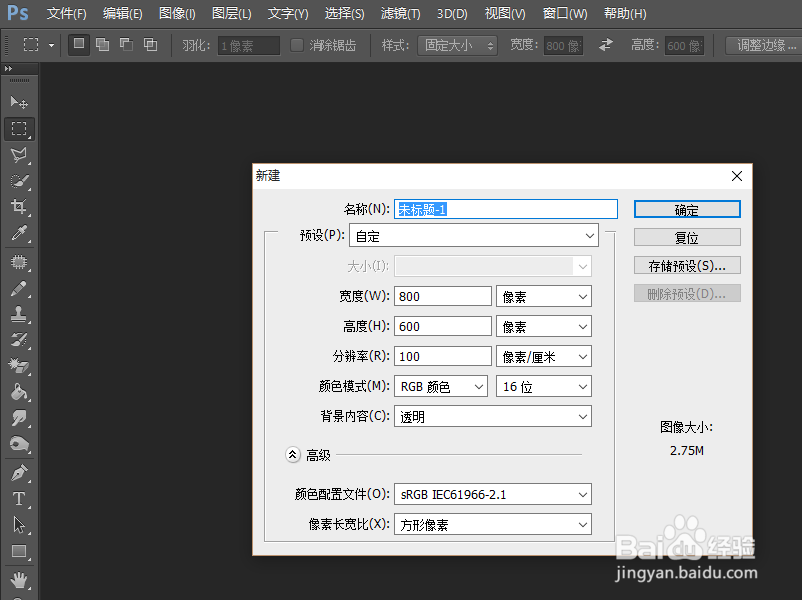The width and height of the screenshot is (802, 600).
Task: Click the 存储预设 button
Action: [686, 265]
